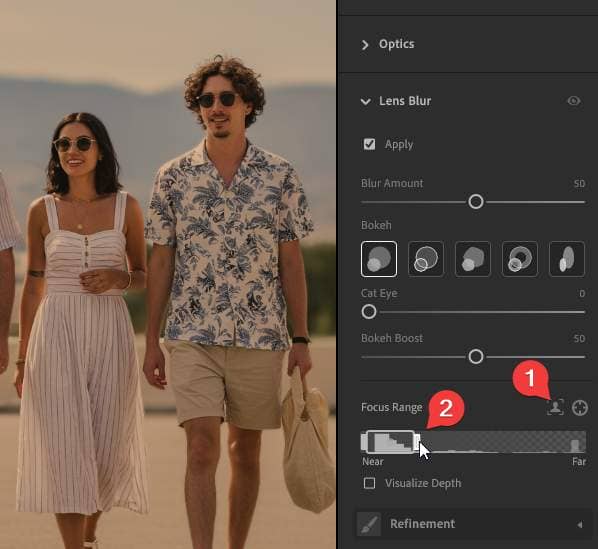Expand the Refinement section triangle arrow
This screenshot has height=549, width=598.
(x=579, y=525)
